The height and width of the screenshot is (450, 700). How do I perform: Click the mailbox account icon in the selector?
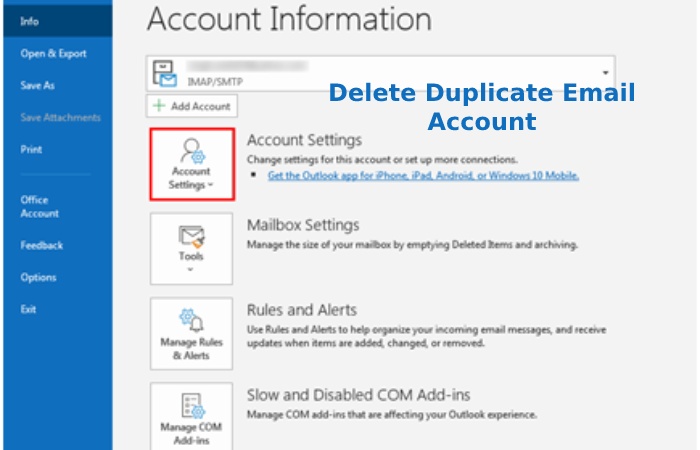[x=164, y=74]
